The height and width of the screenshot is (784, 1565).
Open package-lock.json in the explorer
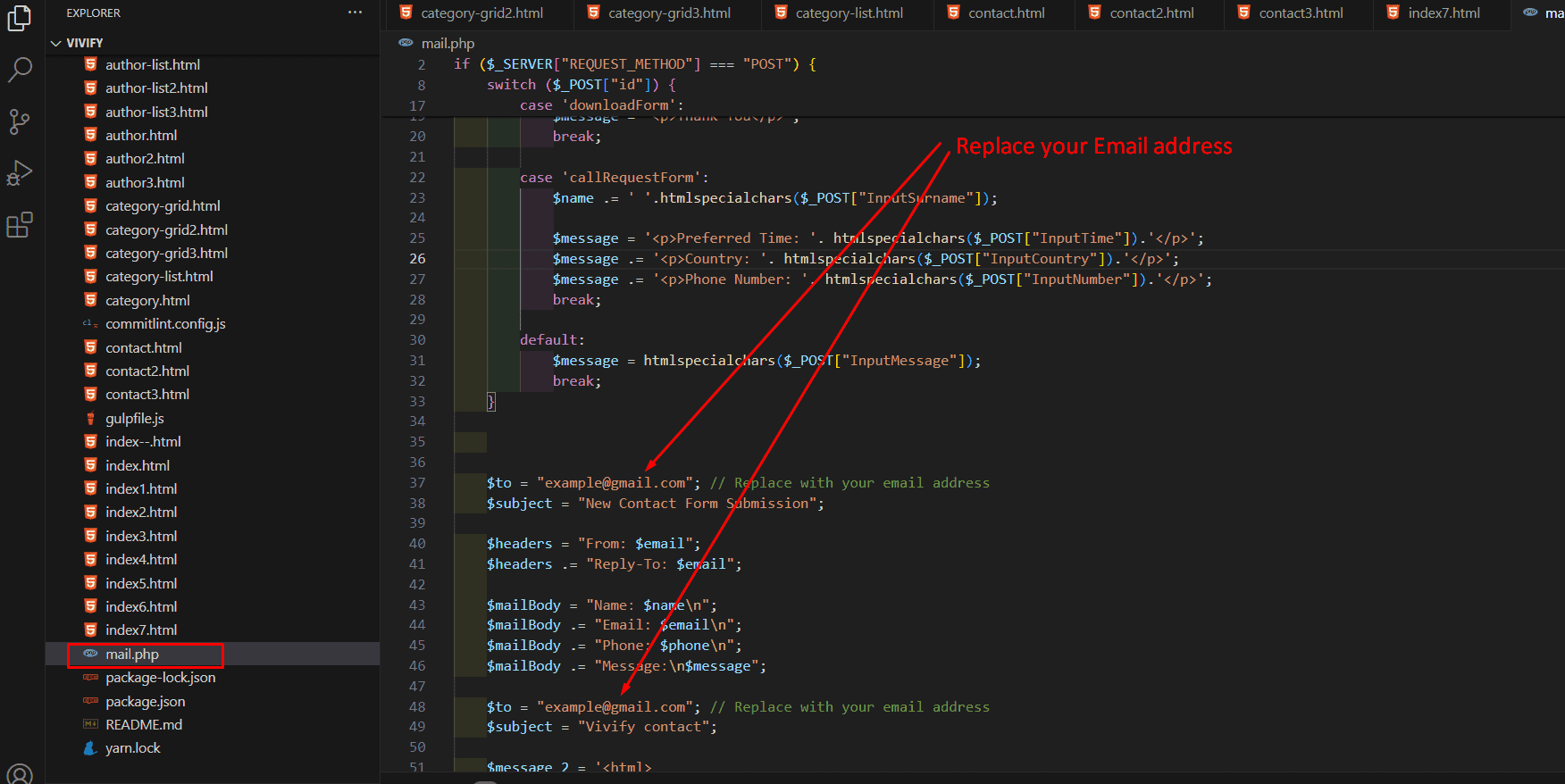click(x=160, y=677)
